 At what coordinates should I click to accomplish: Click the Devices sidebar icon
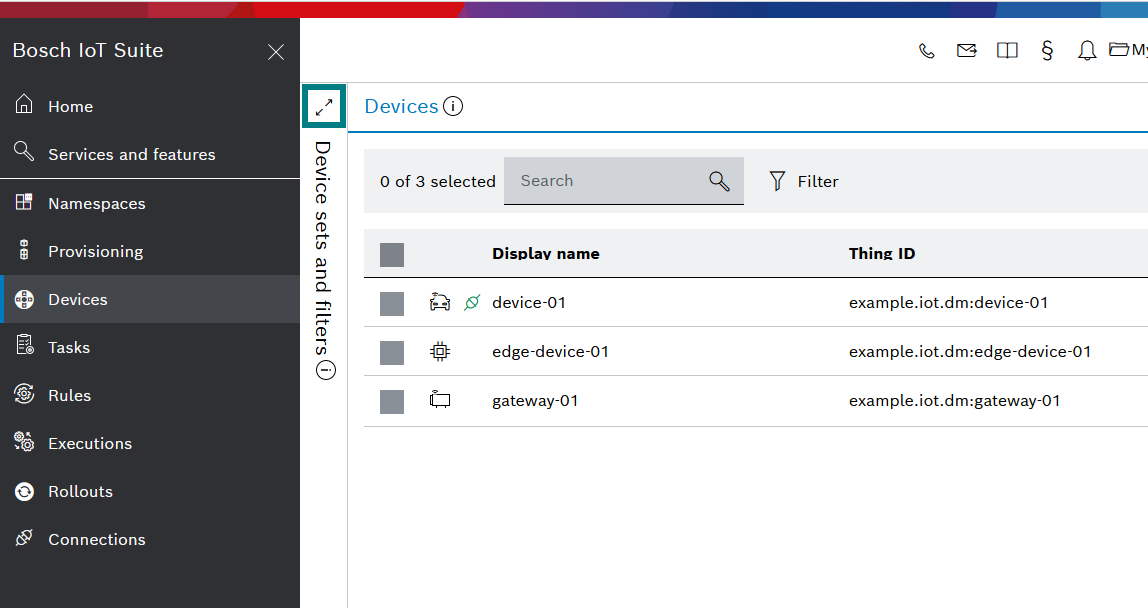coord(24,299)
